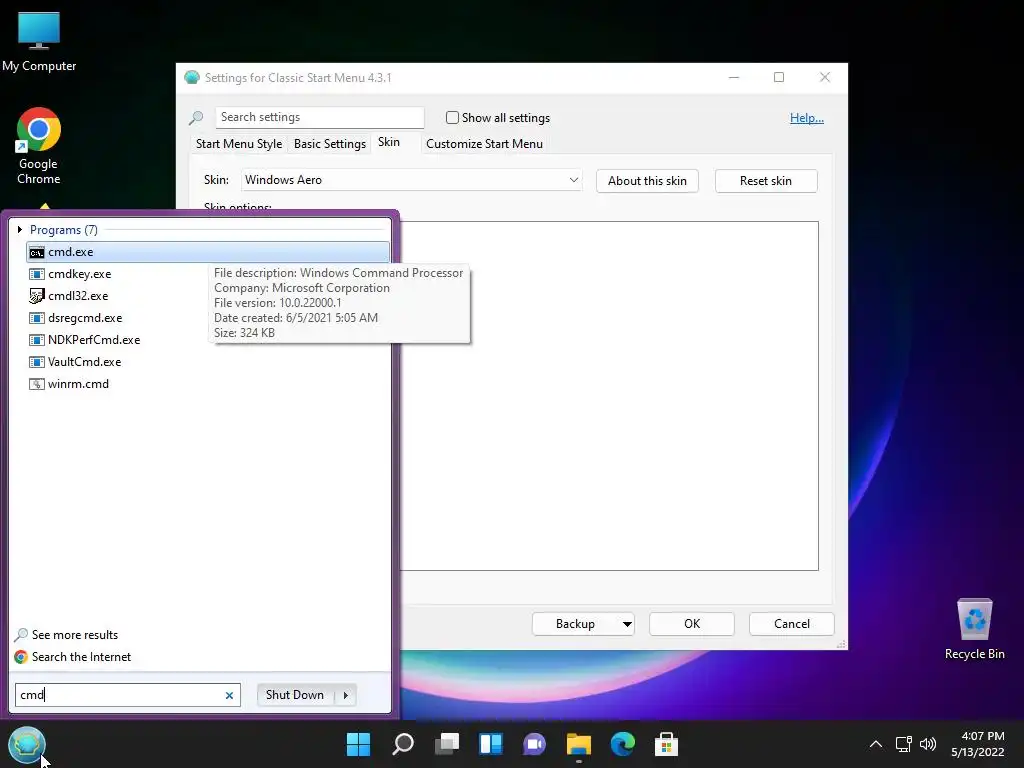Open the My Computer desktop icon
The width and height of the screenshot is (1024, 768).
pos(39,41)
